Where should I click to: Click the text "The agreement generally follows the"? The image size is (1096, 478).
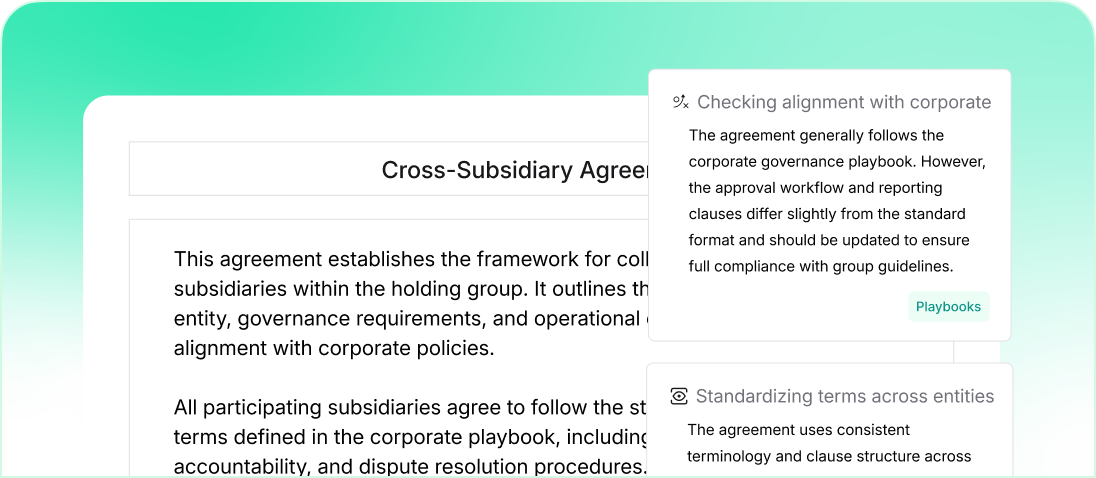816,135
